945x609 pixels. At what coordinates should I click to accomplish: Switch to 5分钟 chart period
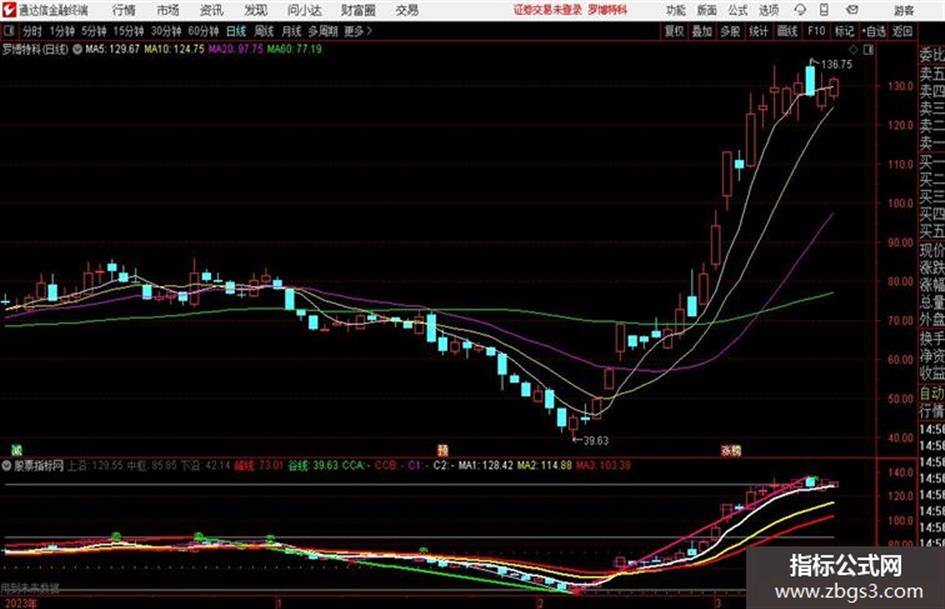pyautogui.click(x=93, y=31)
